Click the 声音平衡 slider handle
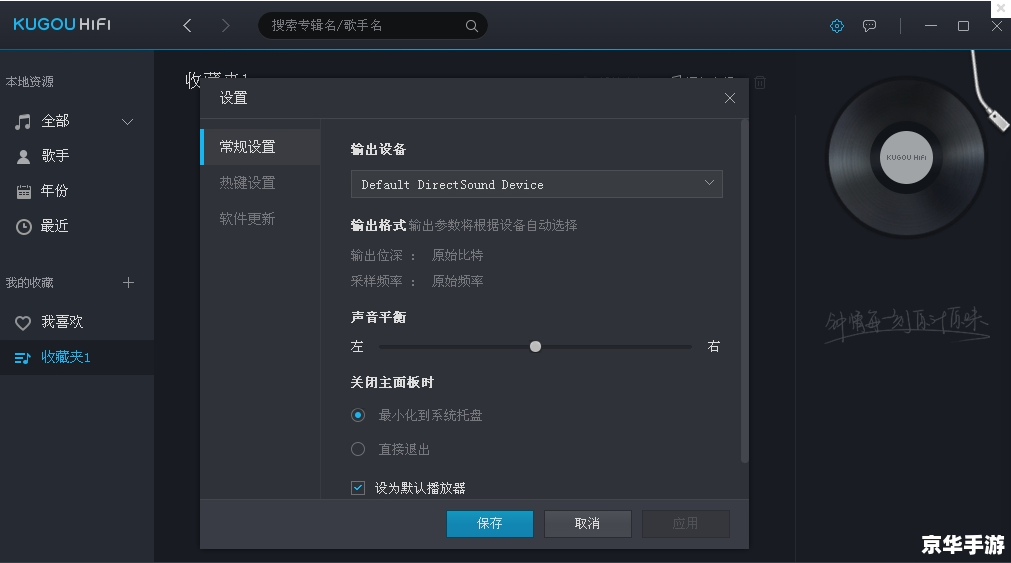1011x563 pixels. 535,347
